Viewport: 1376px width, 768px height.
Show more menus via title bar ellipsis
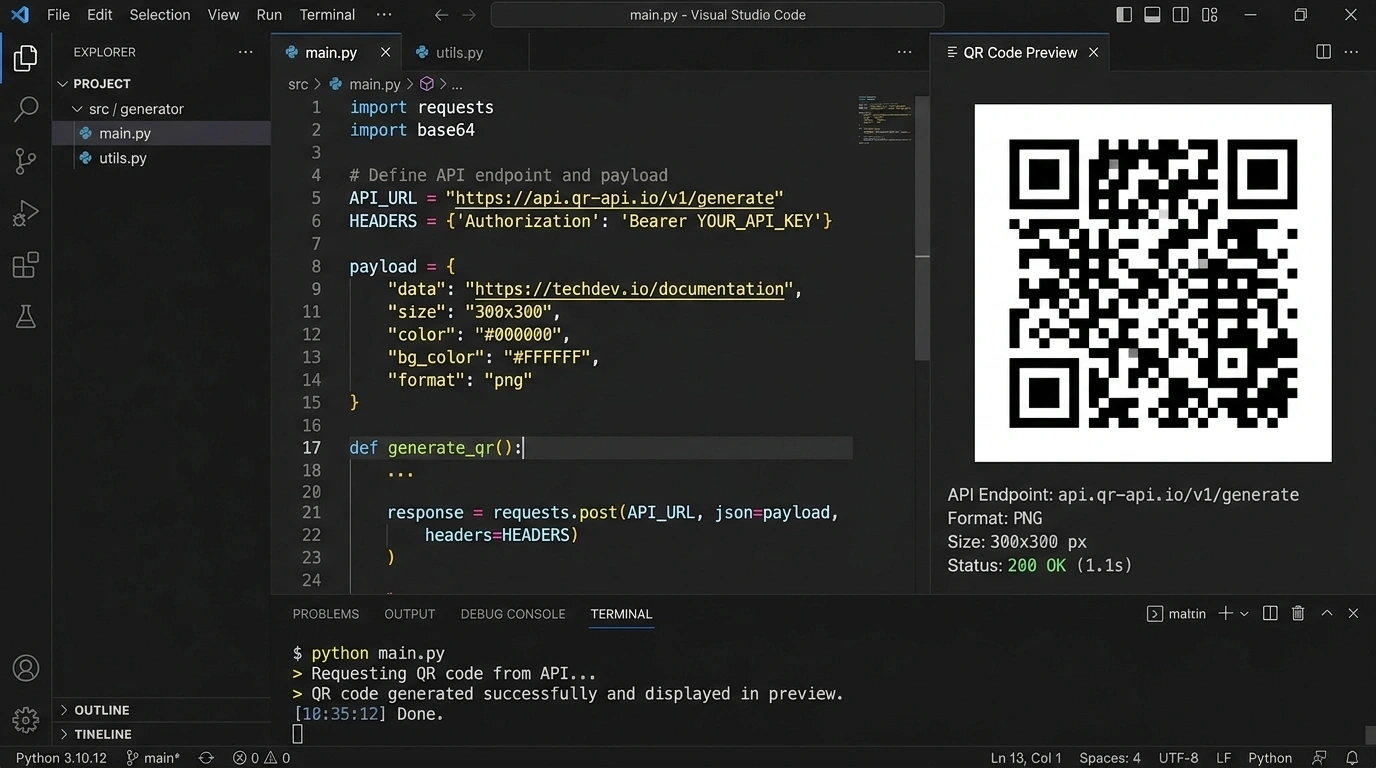[384, 15]
